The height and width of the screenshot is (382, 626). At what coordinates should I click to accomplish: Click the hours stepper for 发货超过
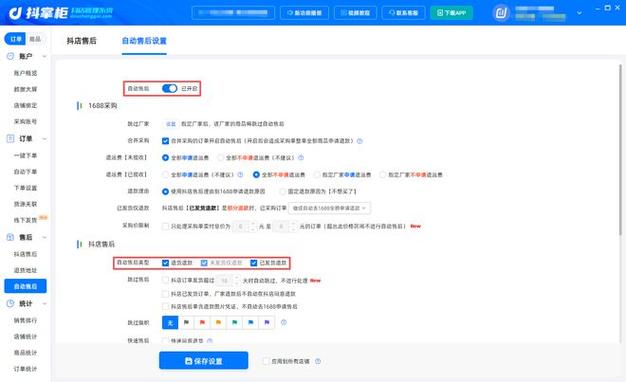[x=236, y=281]
